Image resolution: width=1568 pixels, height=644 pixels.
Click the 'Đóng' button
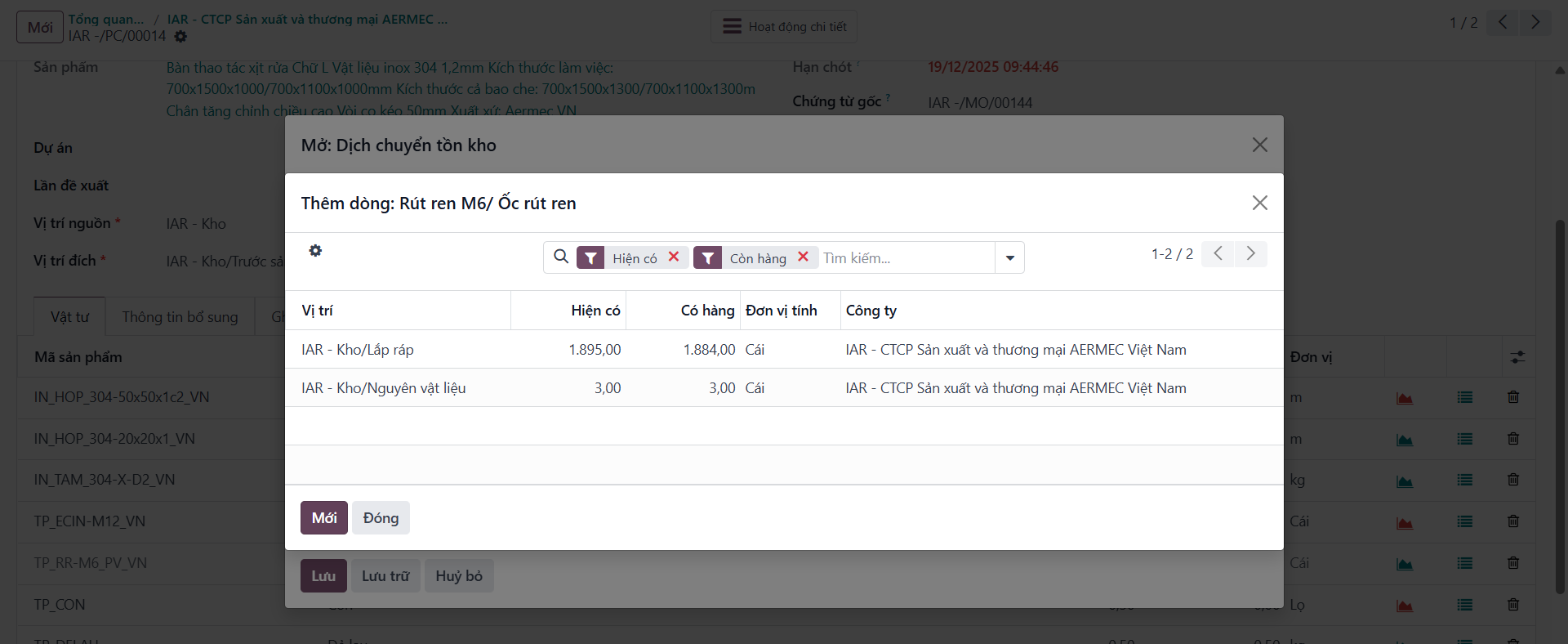click(381, 518)
